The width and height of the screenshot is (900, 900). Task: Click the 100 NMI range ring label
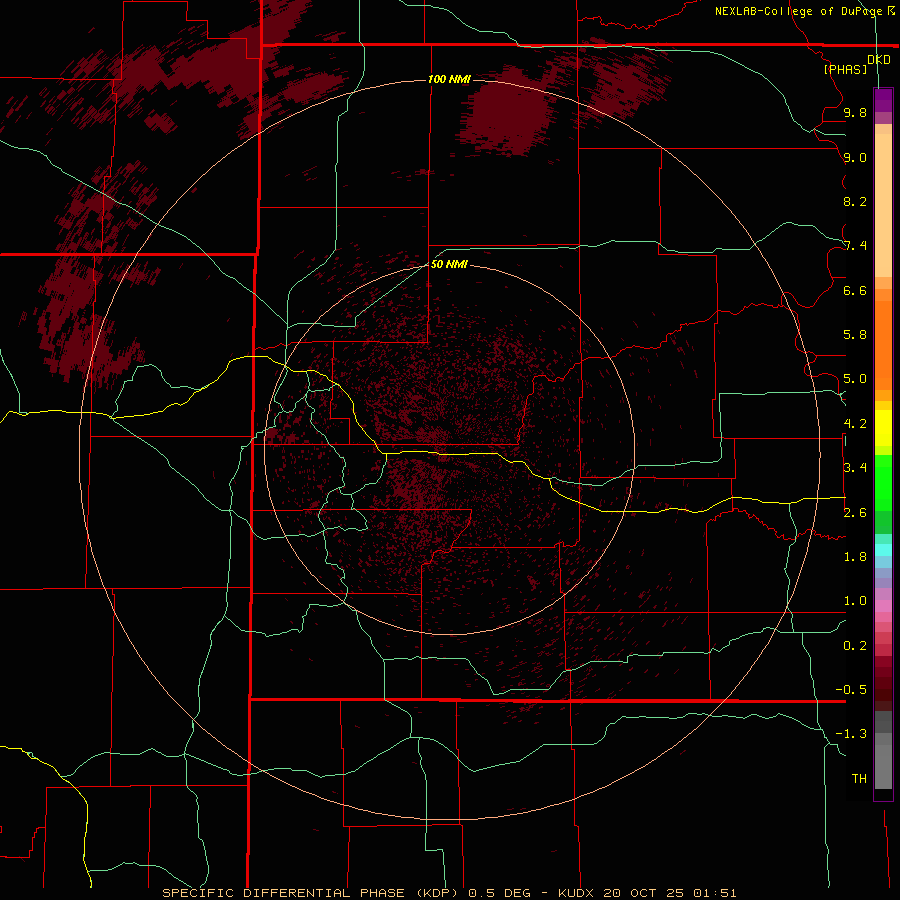pyautogui.click(x=449, y=79)
